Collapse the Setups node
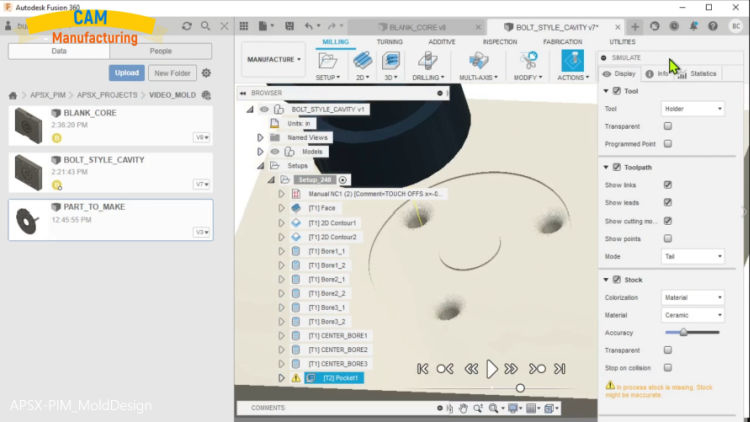Screen dimensions: 750x422 (x=261, y=166)
